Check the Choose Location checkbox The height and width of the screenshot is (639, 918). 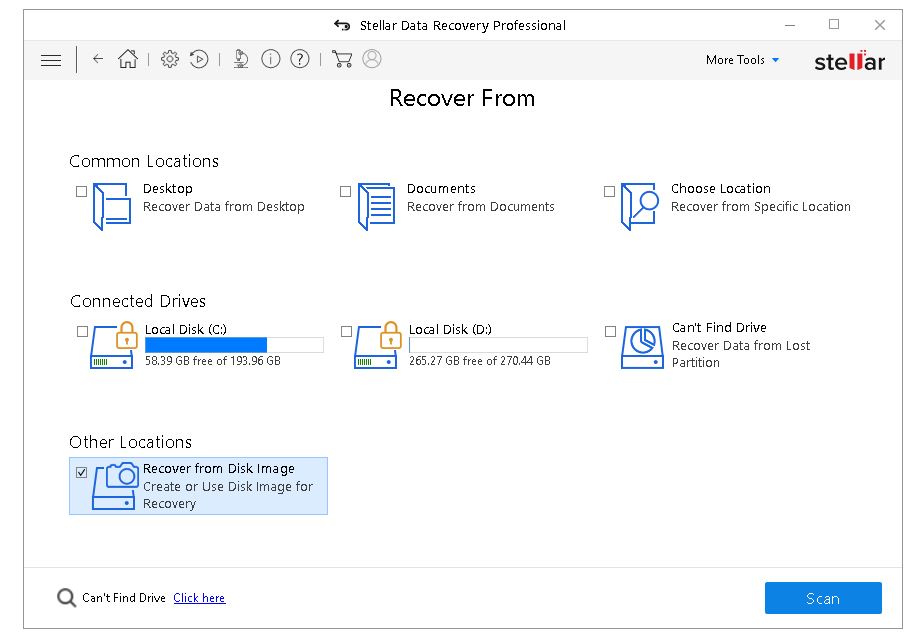(x=609, y=192)
